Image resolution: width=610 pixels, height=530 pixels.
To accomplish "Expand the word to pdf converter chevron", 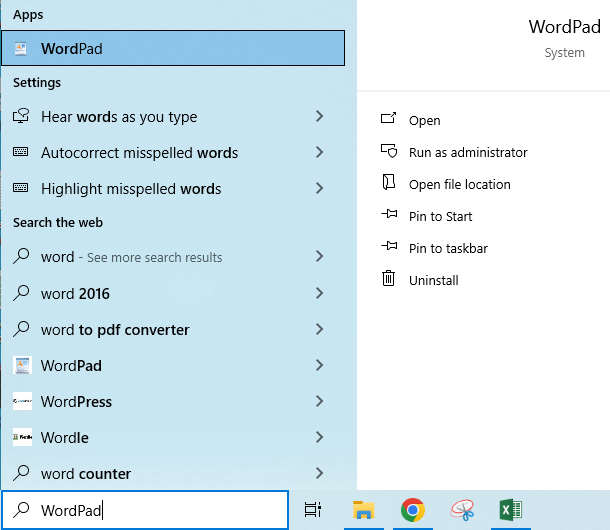I will click(319, 329).
